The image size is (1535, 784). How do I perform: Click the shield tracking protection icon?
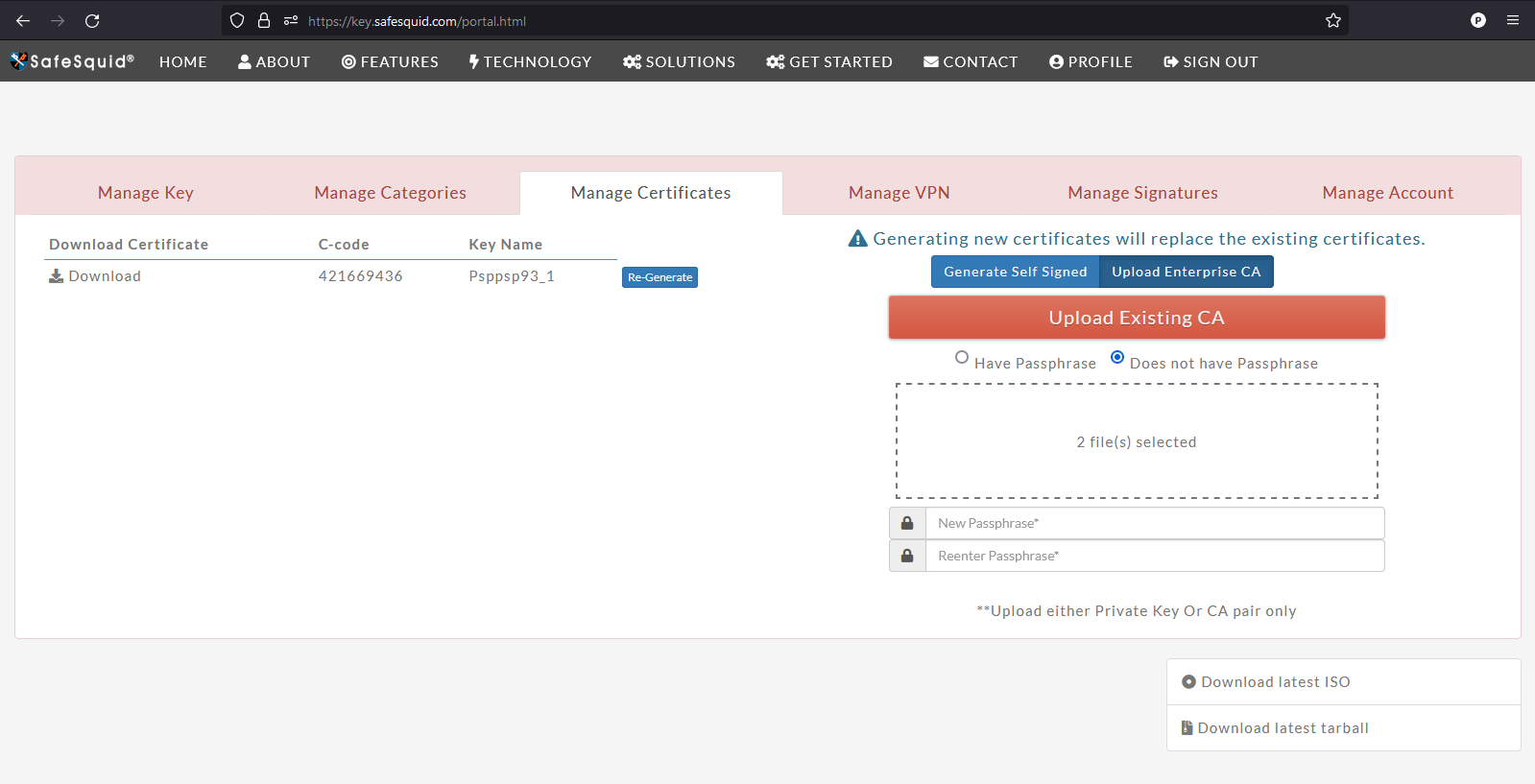[237, 20]
